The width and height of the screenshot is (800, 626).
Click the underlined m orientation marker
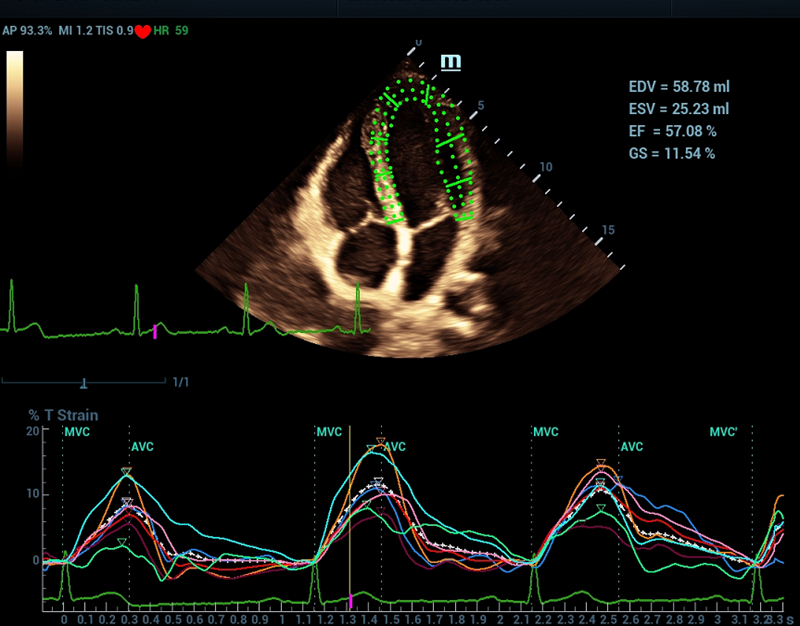tap(451, 62)
